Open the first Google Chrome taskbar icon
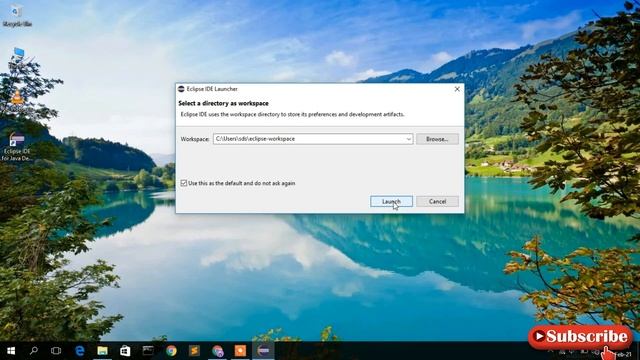Screen dimensions: 640x360 (171, 351)
